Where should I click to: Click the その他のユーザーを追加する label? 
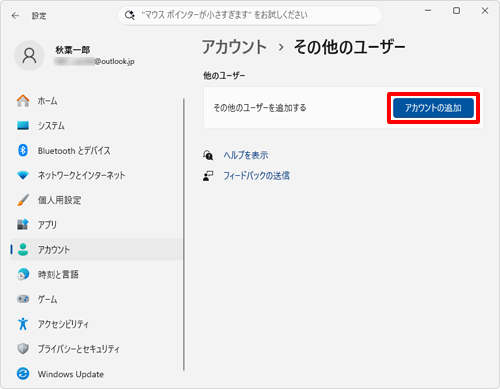click(260, 108)
